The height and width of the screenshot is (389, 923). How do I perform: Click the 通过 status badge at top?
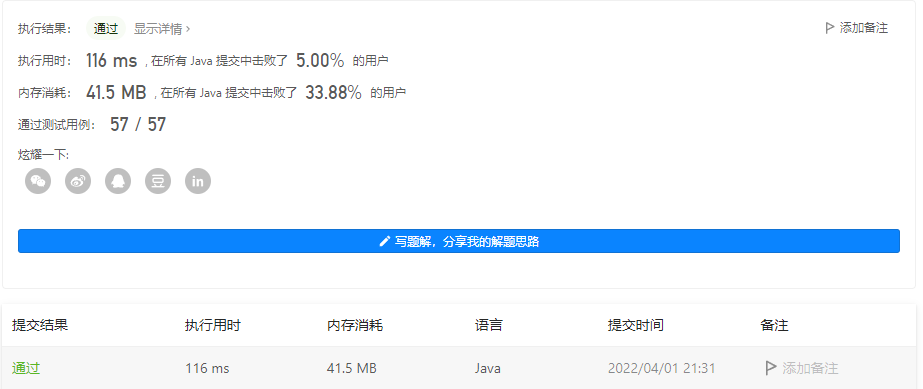tap(106, 28)
